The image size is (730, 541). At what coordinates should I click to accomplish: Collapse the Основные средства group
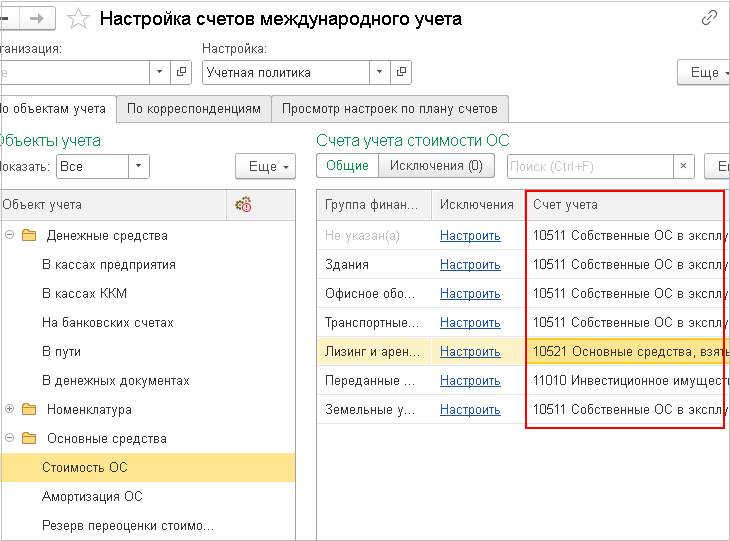pyautogui.click(x=10, y=439)
